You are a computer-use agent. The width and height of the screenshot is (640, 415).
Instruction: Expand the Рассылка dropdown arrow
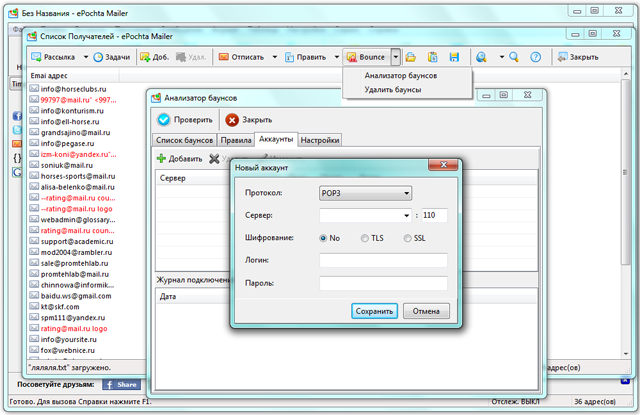86,57
